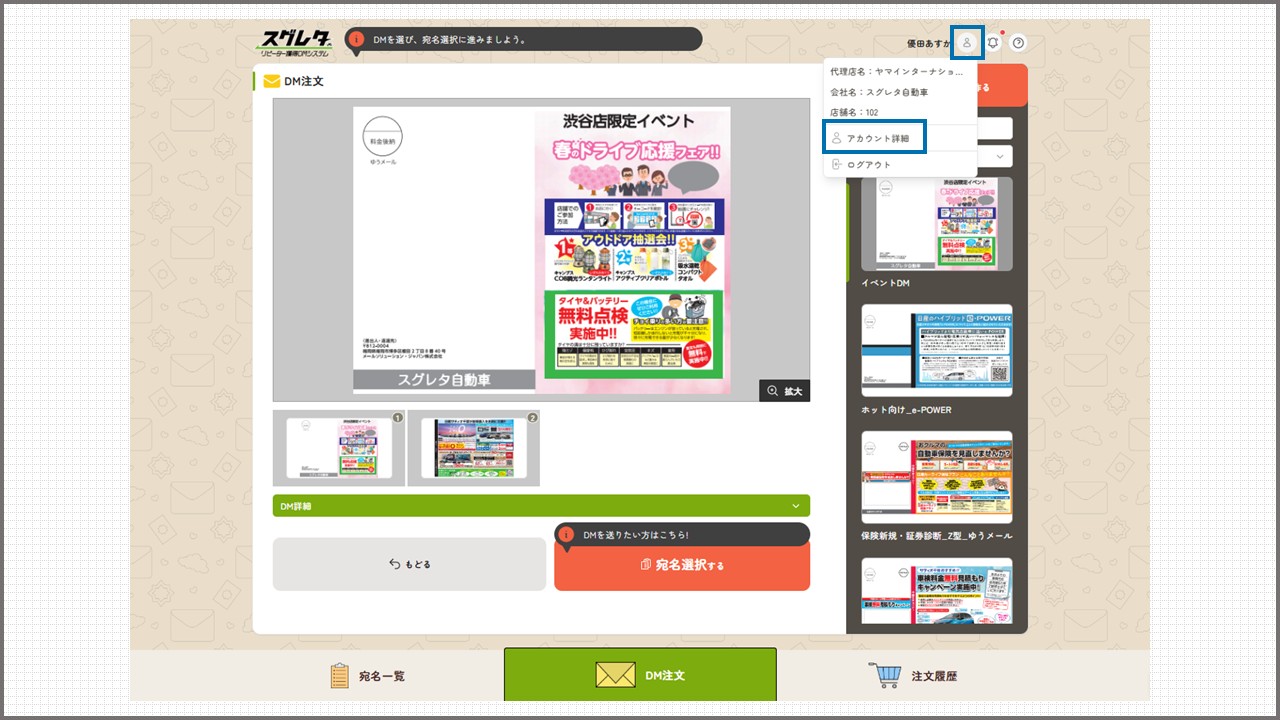Select the first DM page thumbnail
1280x720 pixels.
pos(339,448)
